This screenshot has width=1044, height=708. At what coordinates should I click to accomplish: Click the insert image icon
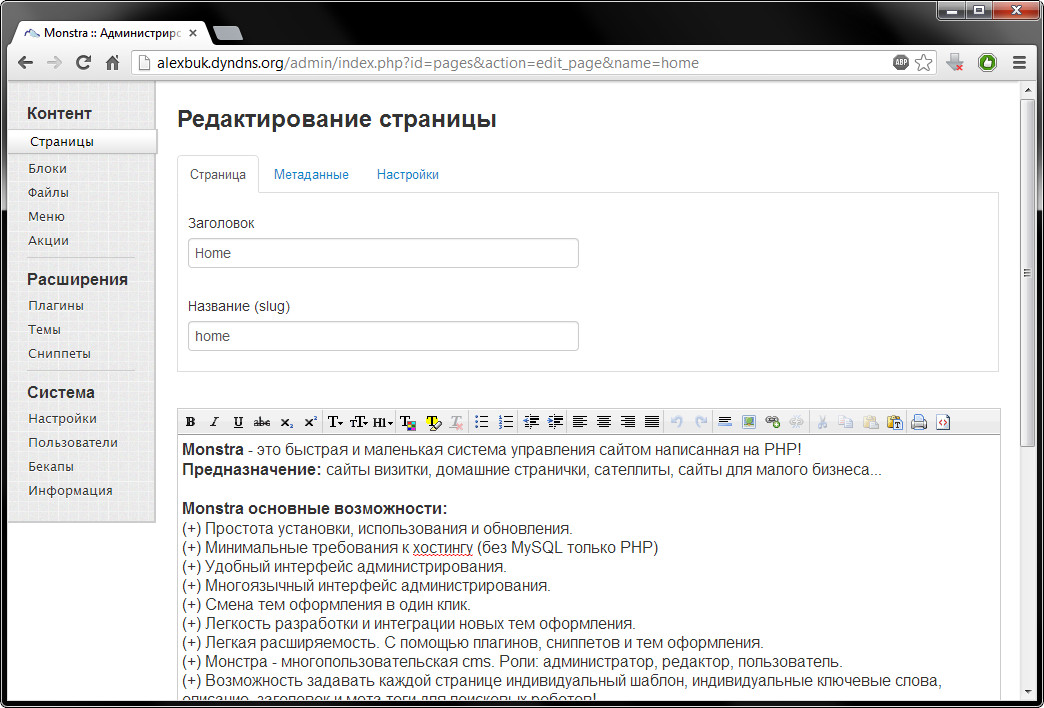(748, 422)
